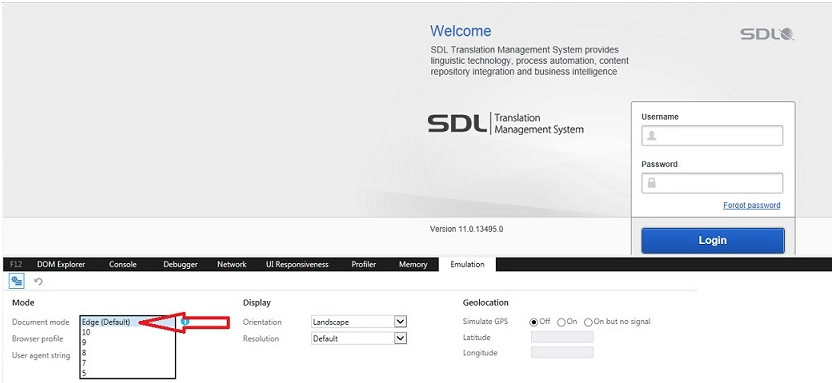The height and width of the screenshot is (383, 835).
Task: Click the Browser profile label
Action: [x=37, y=339]
